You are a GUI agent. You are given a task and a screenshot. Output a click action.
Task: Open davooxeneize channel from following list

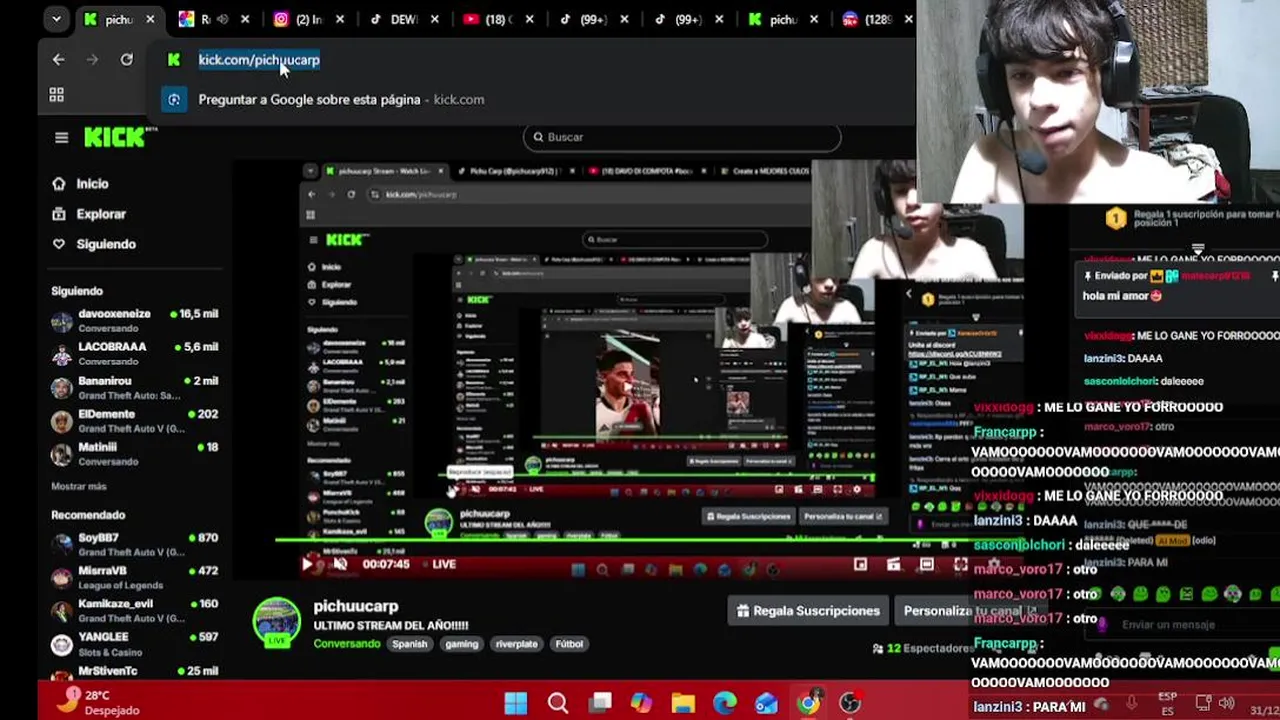(x=134, y=320)
